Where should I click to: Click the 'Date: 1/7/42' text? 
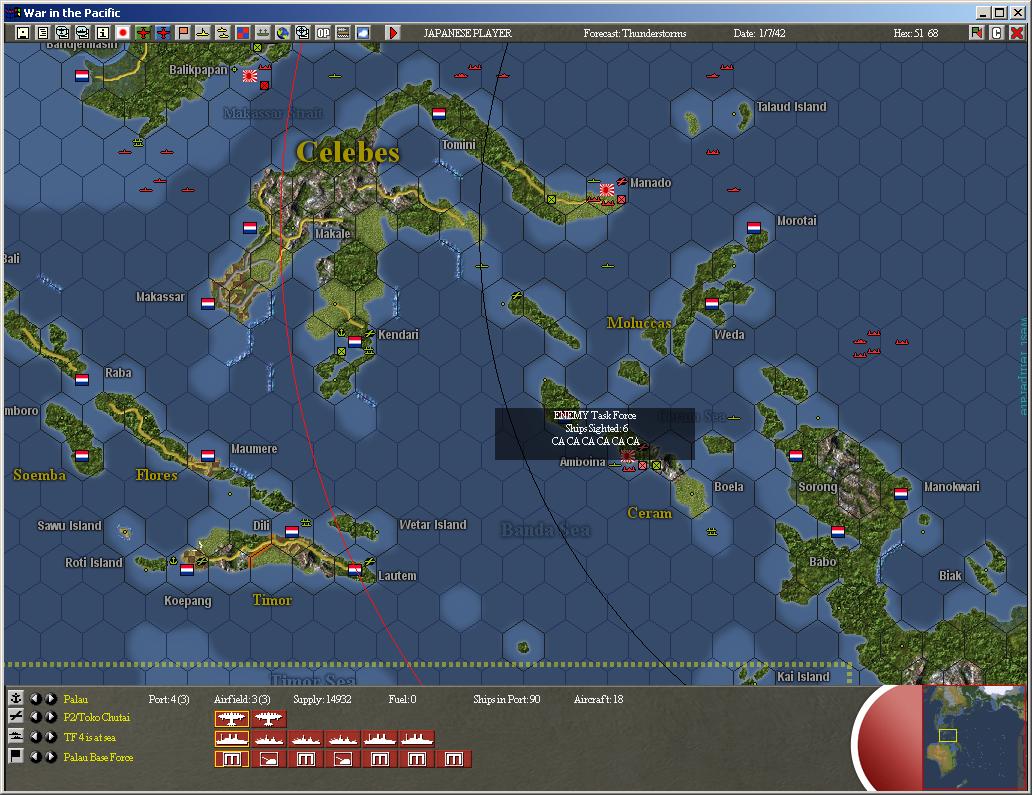[760, 33]
